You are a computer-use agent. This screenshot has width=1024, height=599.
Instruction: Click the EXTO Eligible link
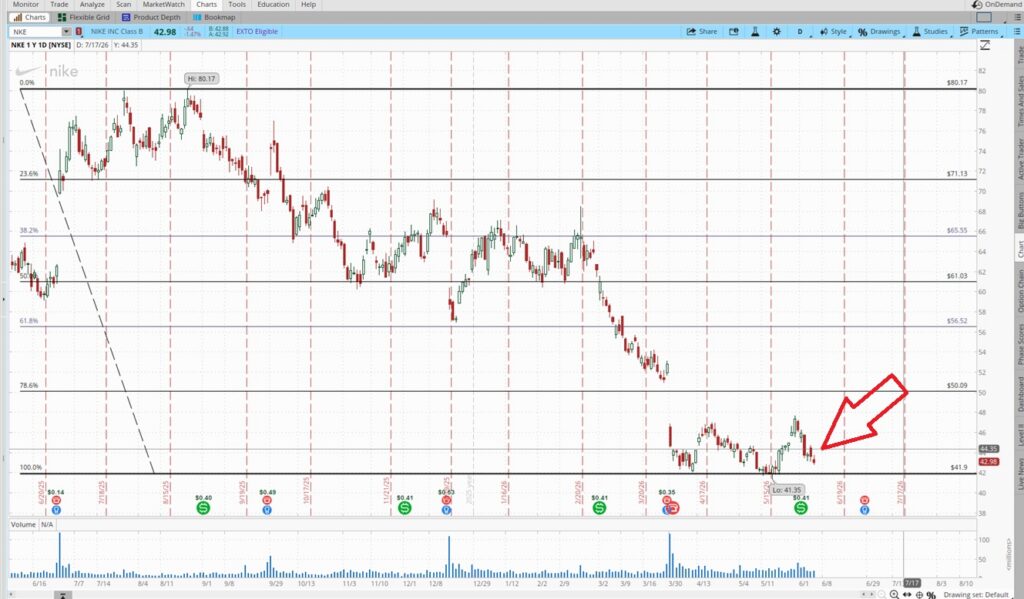[x=257, y=31]
